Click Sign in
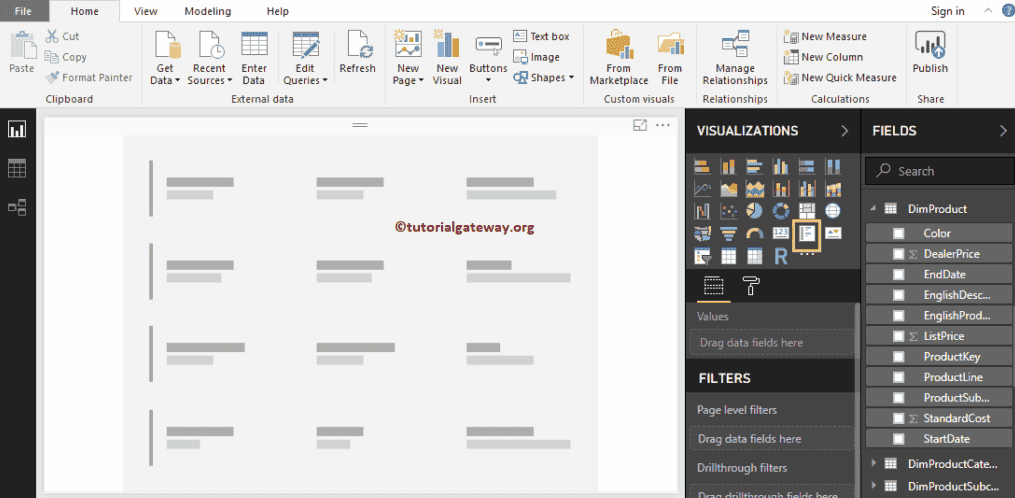This screenshot has height=498, width=1015. coord(948,11)
